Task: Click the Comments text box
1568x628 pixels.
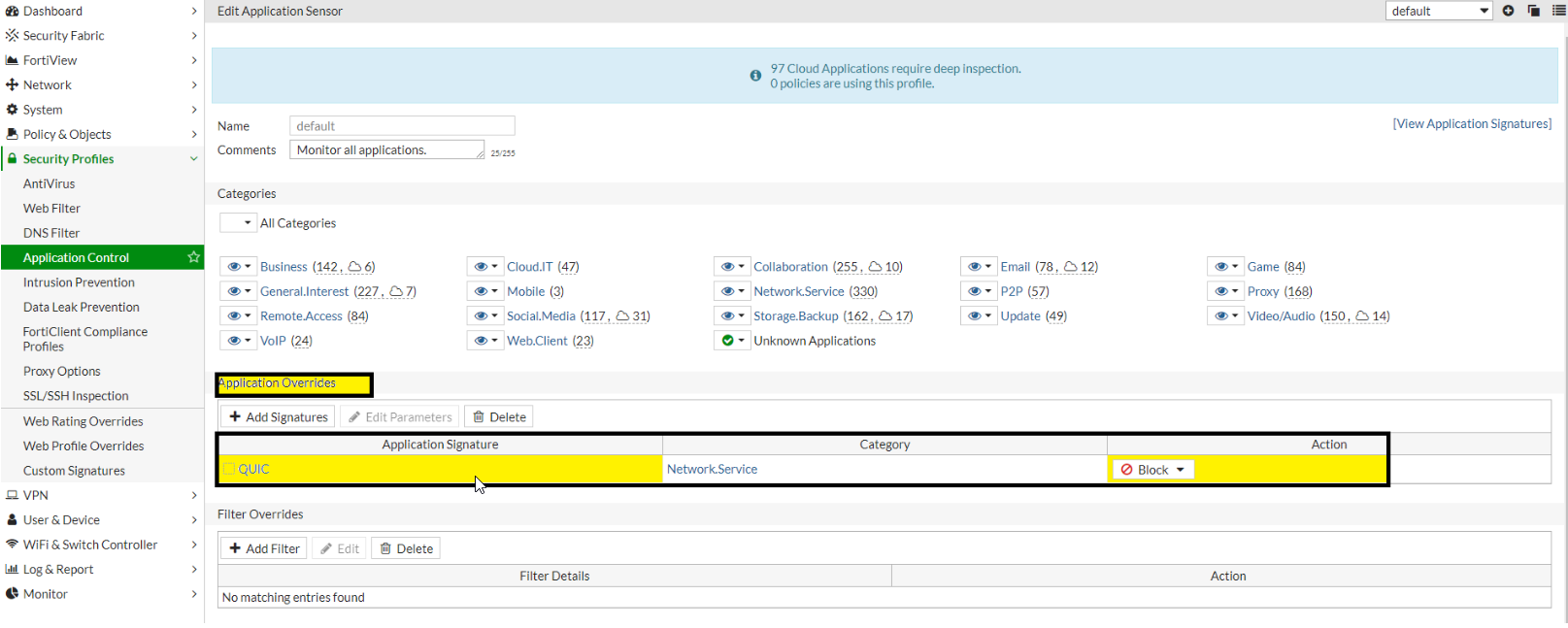Action: 386,149
